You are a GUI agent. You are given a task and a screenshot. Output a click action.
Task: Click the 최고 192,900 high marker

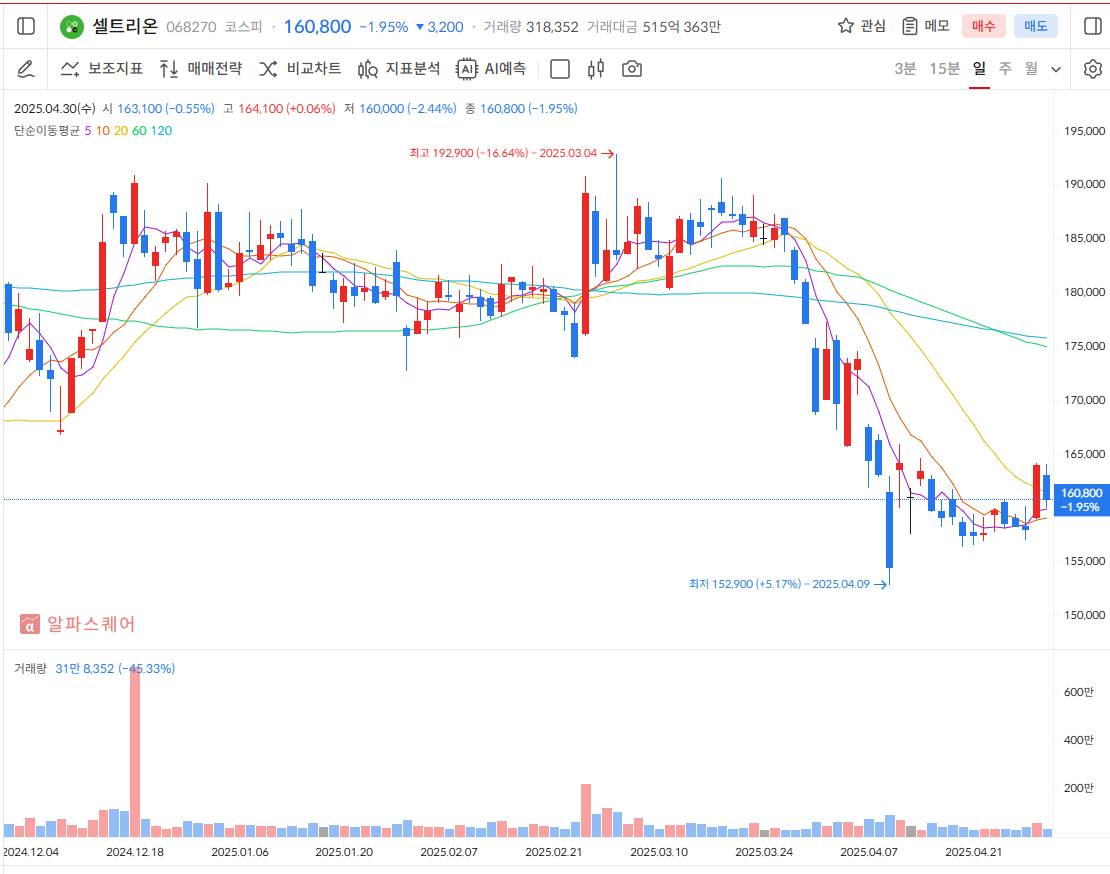click(x=511, y=153)
